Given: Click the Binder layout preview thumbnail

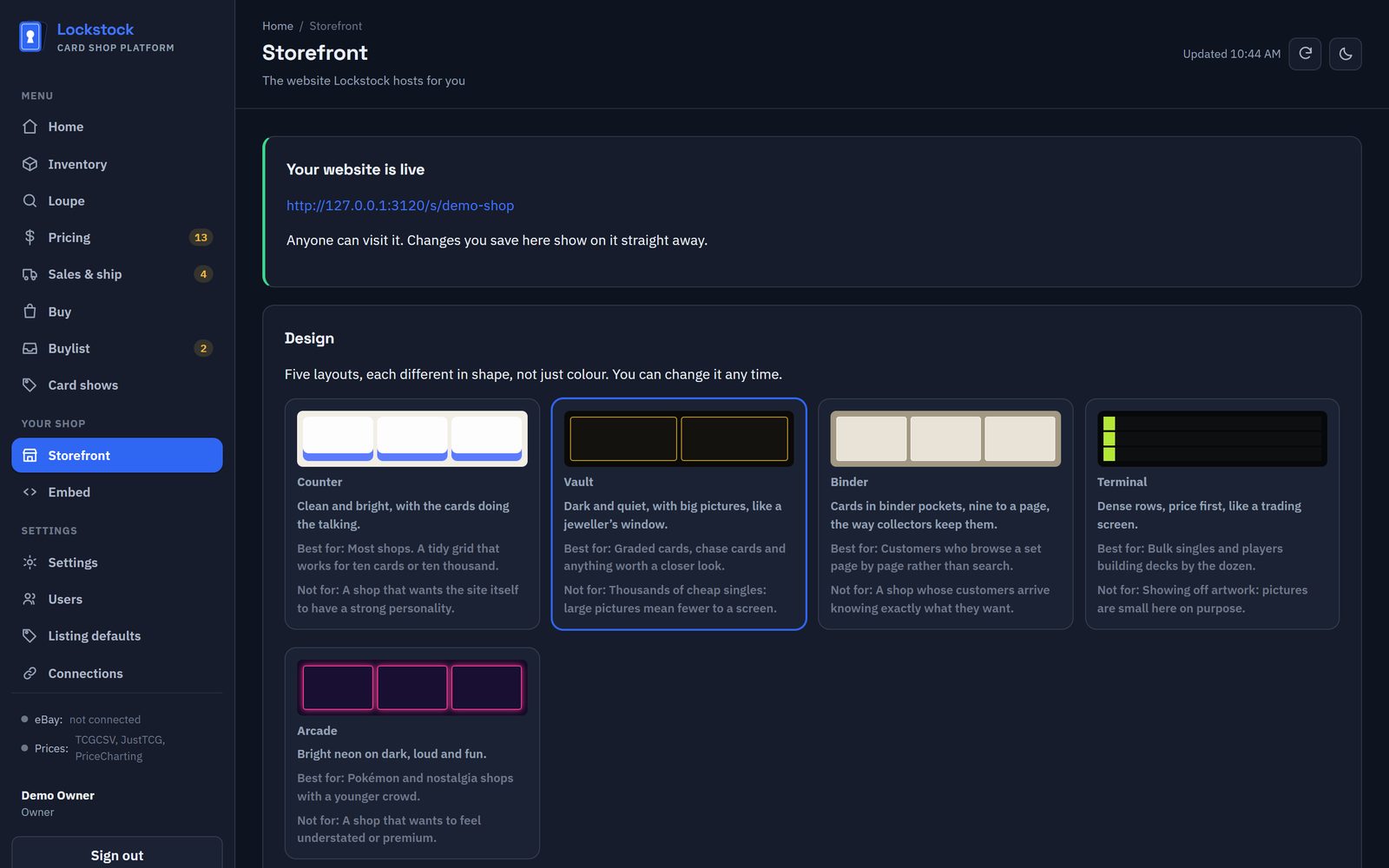Looking at the screenshot, I should pyautogui.click(x=945, y=439).
